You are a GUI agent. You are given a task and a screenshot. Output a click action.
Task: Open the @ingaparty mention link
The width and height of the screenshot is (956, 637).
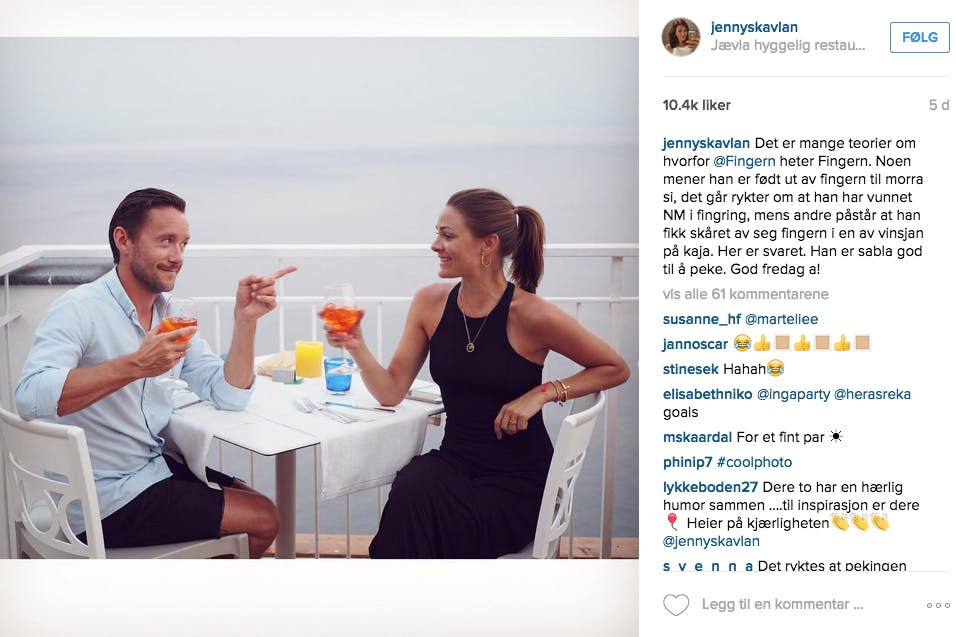pyautogui.click(x=793, y=394)
